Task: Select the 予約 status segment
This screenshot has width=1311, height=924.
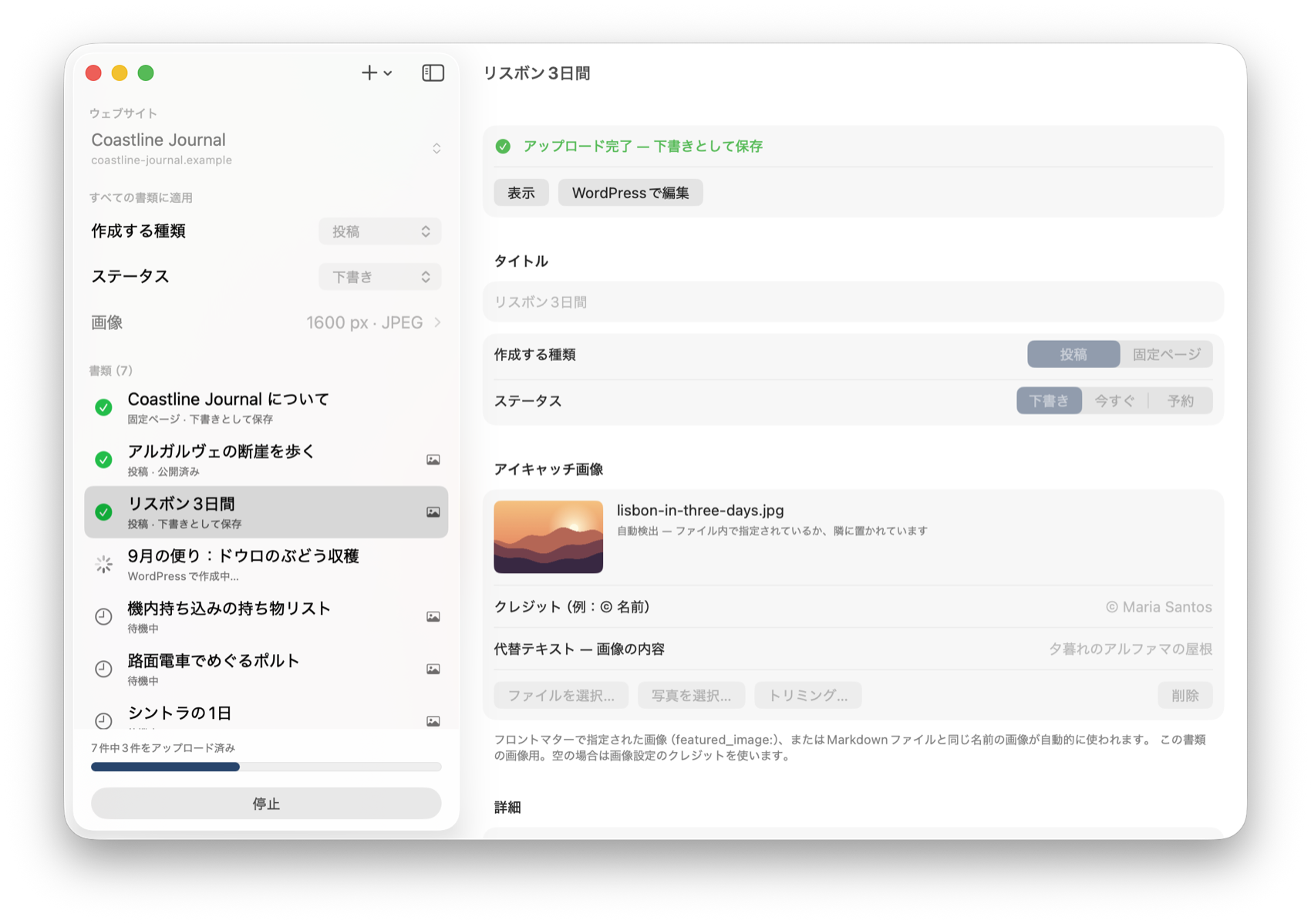Action: [x=1180, y=400]
